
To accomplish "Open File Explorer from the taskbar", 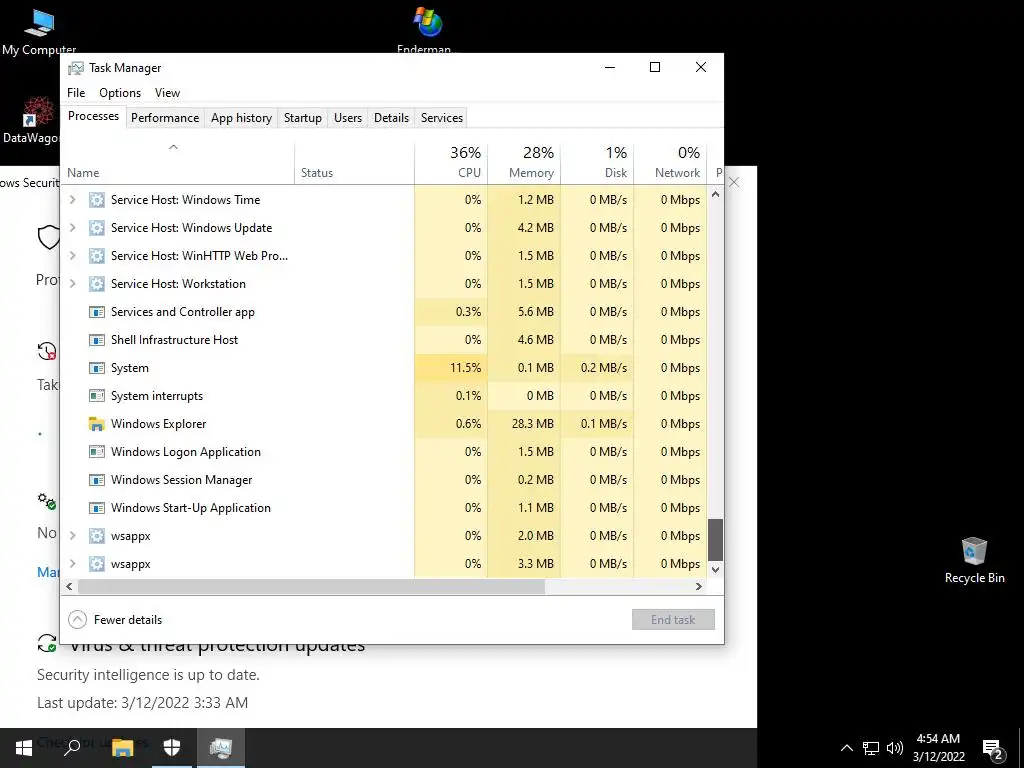I will (x=122, y=748).
